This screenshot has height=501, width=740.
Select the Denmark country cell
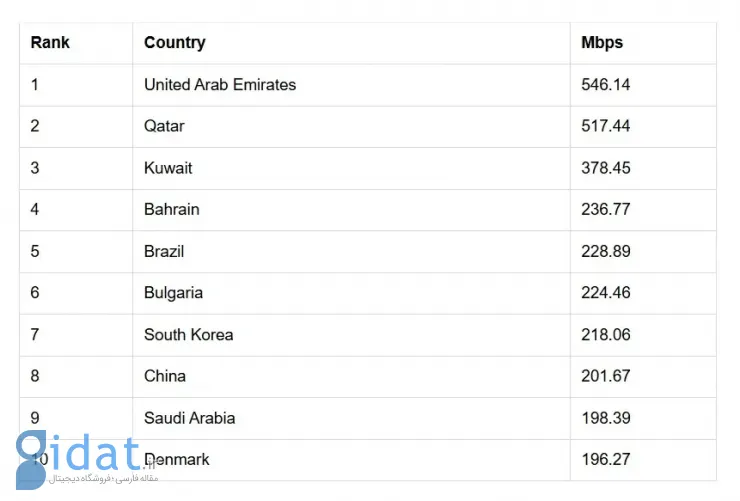coord(177,460)
